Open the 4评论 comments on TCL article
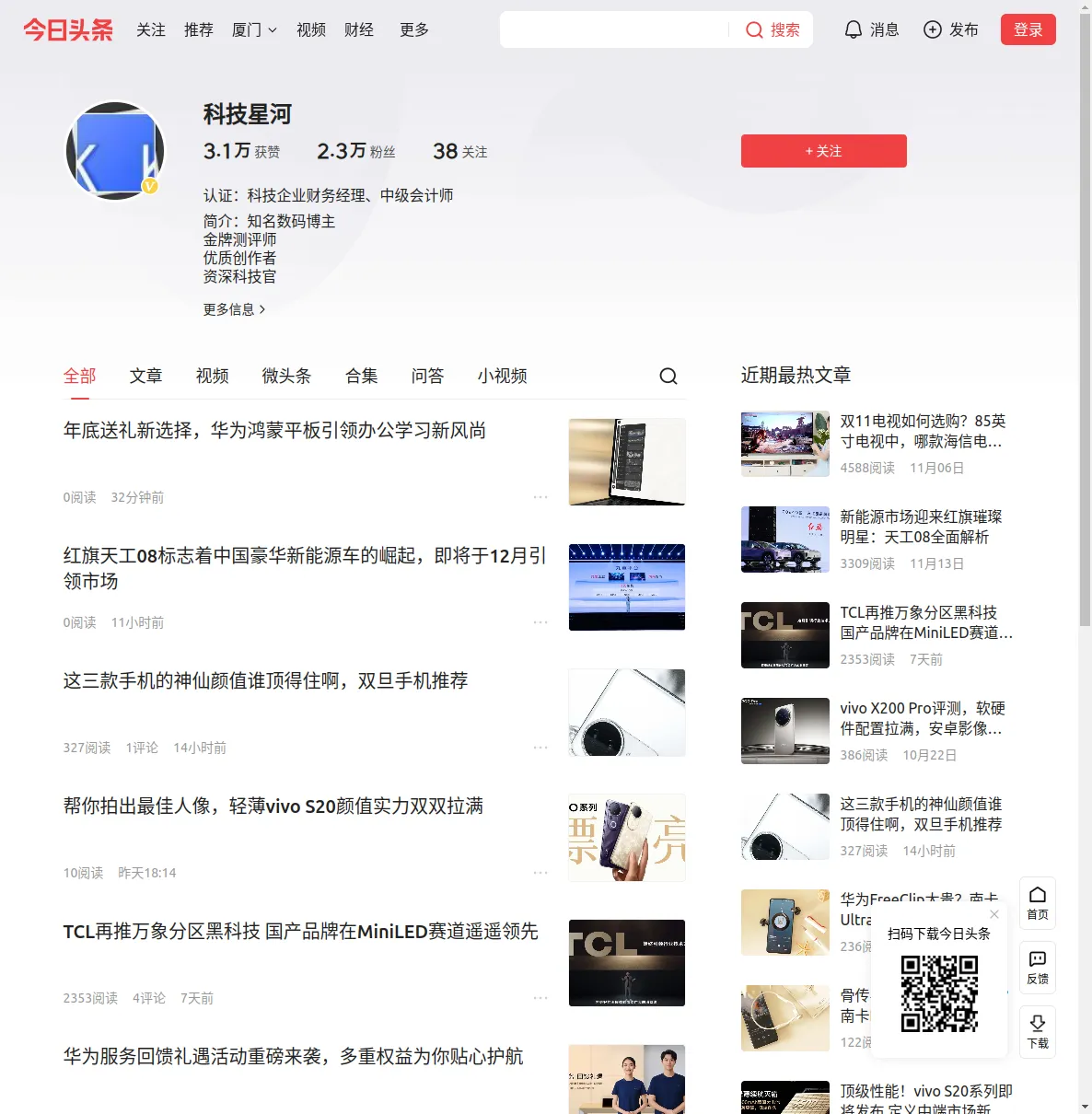The image size is (1092, 1114). pos(149,998)
